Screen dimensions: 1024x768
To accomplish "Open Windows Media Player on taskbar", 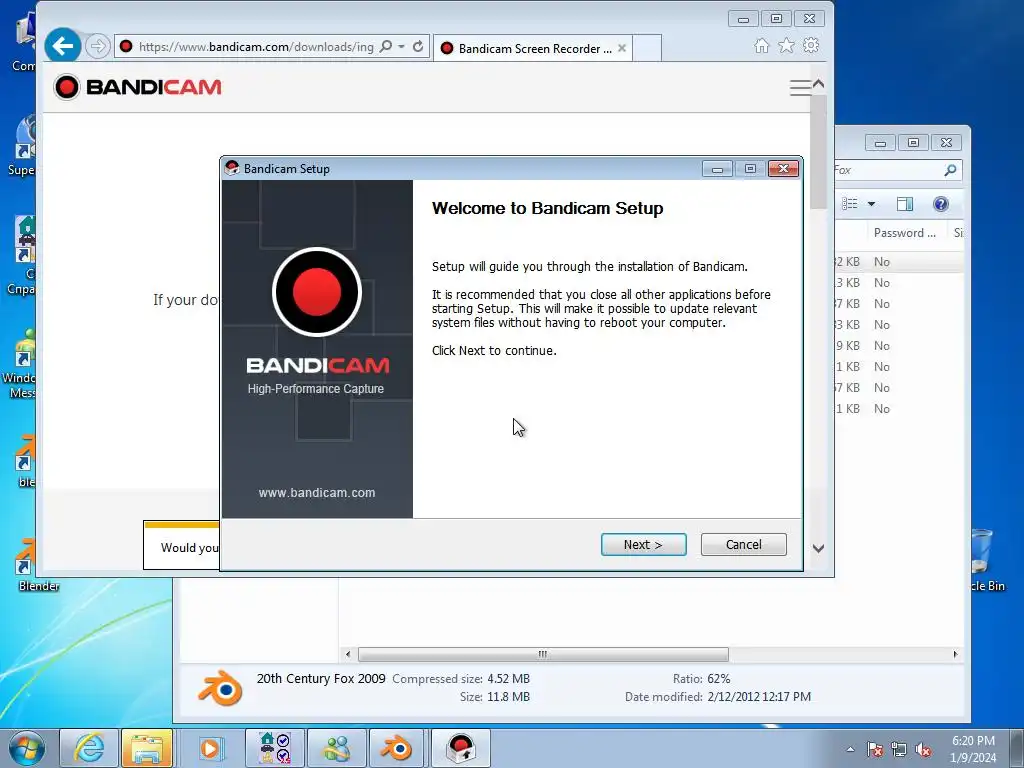I will point(210,748).
